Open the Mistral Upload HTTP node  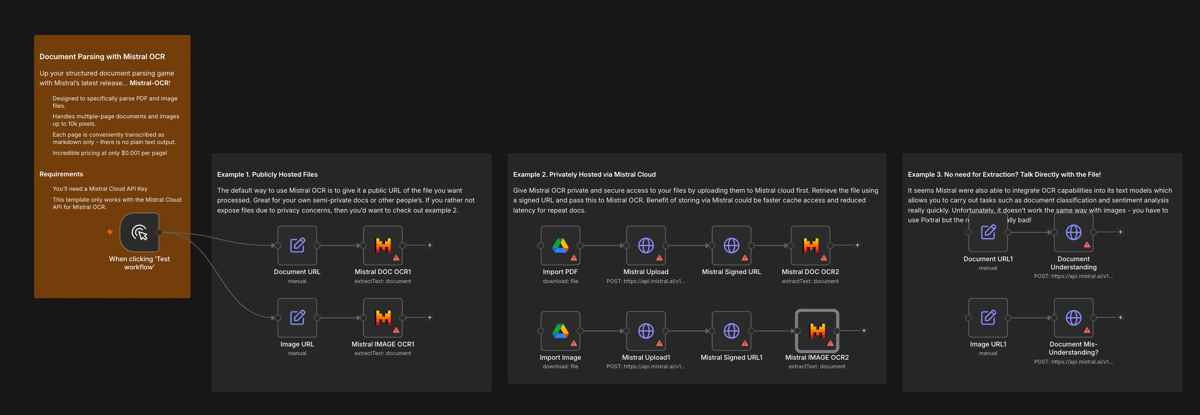tap(646, 245)
